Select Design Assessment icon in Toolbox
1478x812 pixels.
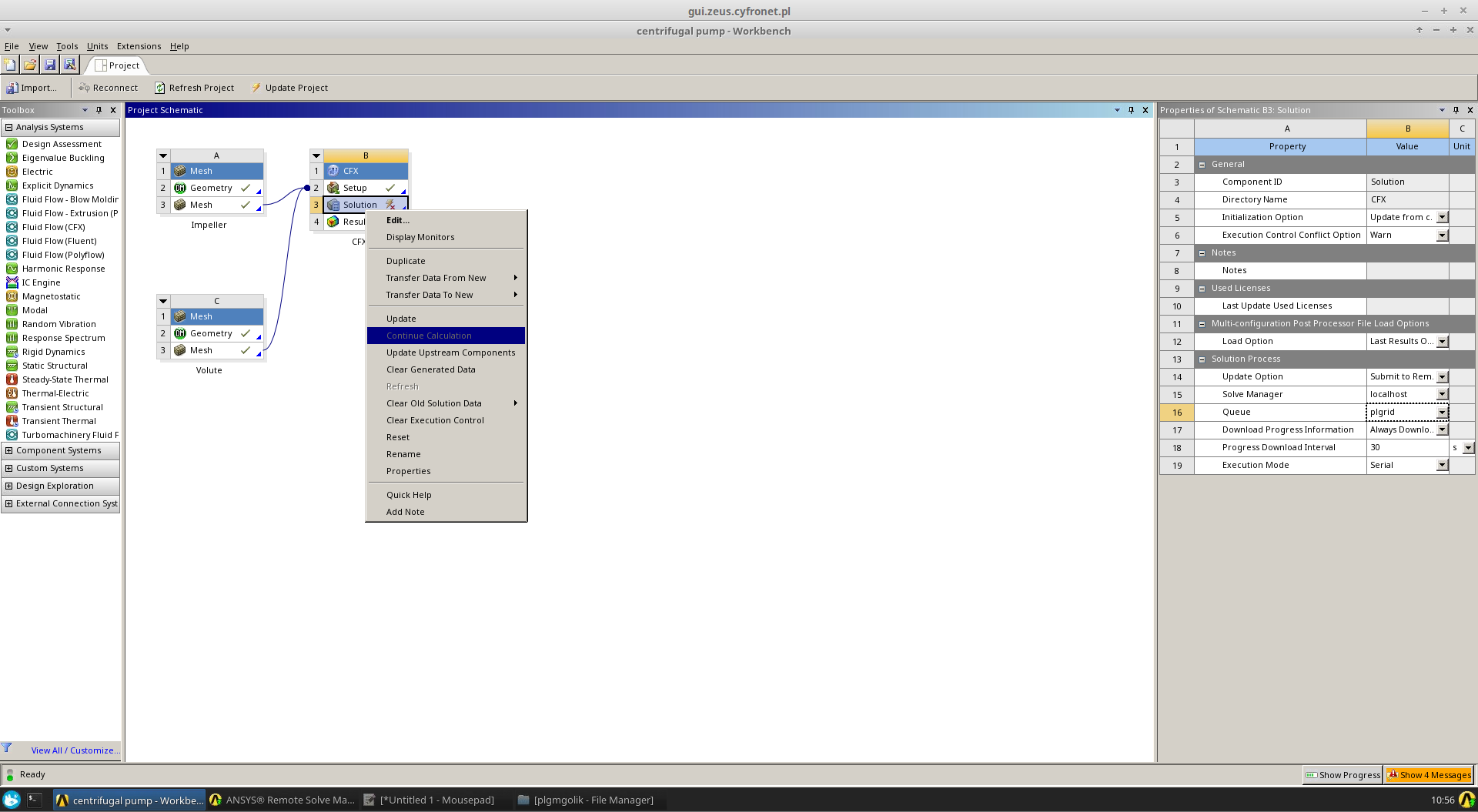click(x=12, y=144)
